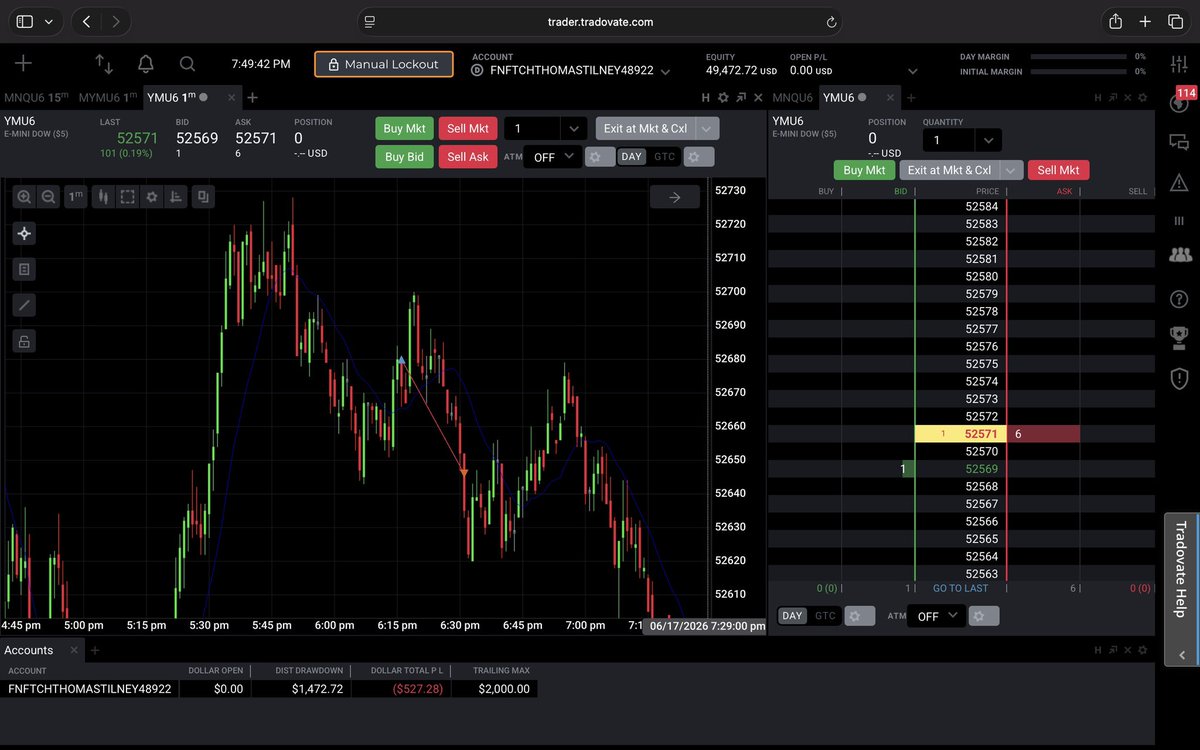The image size is (1200, 750).
Task: Open the chart indicators icon
Action: pos(177,197)
